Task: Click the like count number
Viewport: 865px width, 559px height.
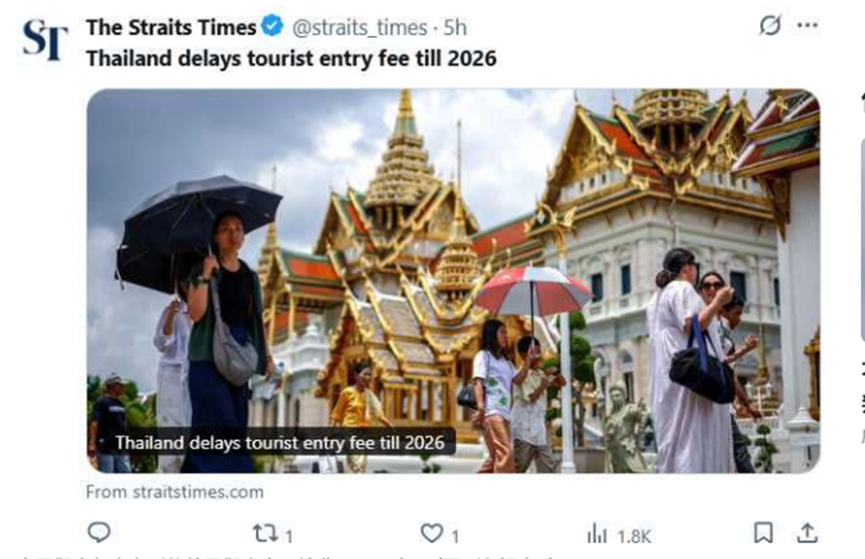Action: pyautogui.click(x=455, y=536)
